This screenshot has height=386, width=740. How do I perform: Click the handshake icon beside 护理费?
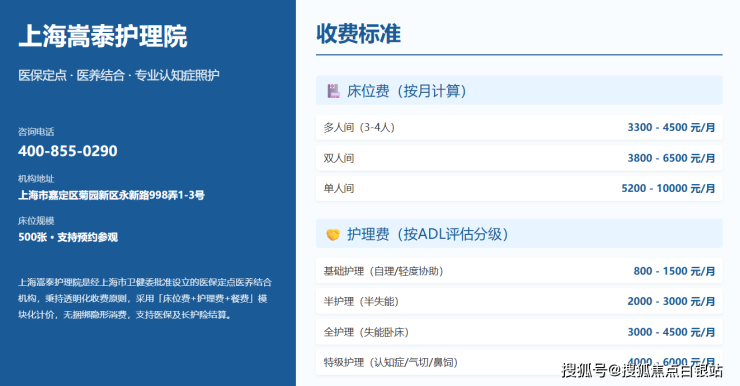point(333,234)
